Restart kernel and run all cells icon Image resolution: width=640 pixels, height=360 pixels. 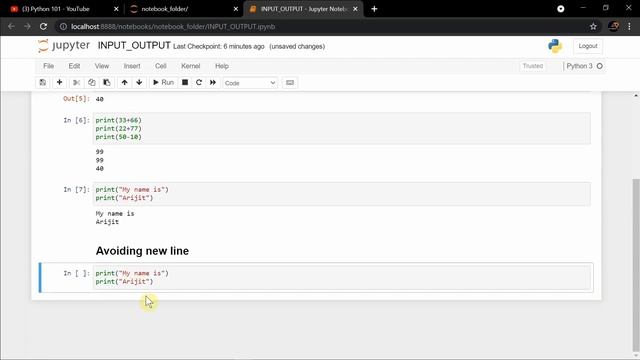213,82
